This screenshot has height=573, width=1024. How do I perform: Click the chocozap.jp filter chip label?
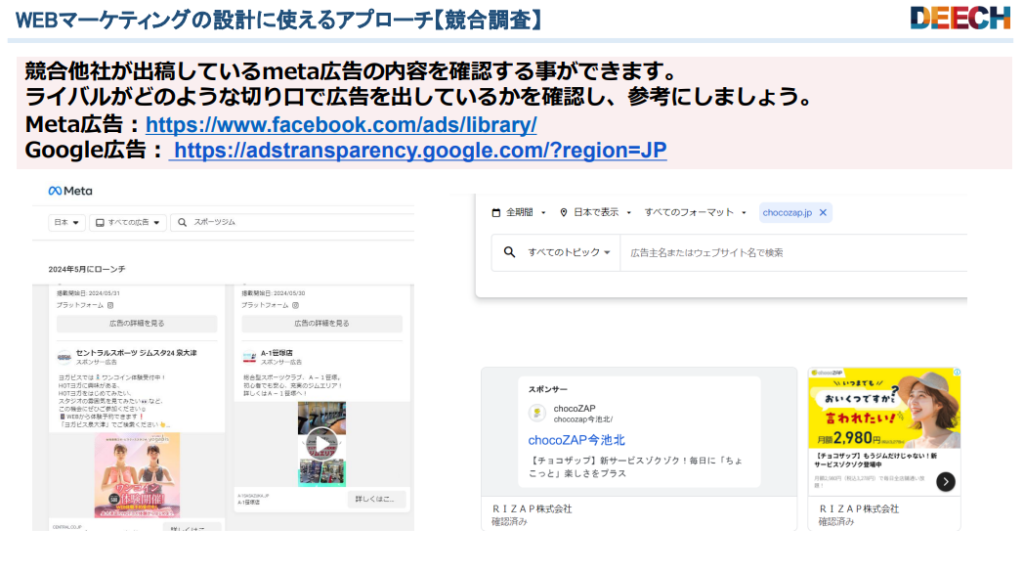coord(787,212)
